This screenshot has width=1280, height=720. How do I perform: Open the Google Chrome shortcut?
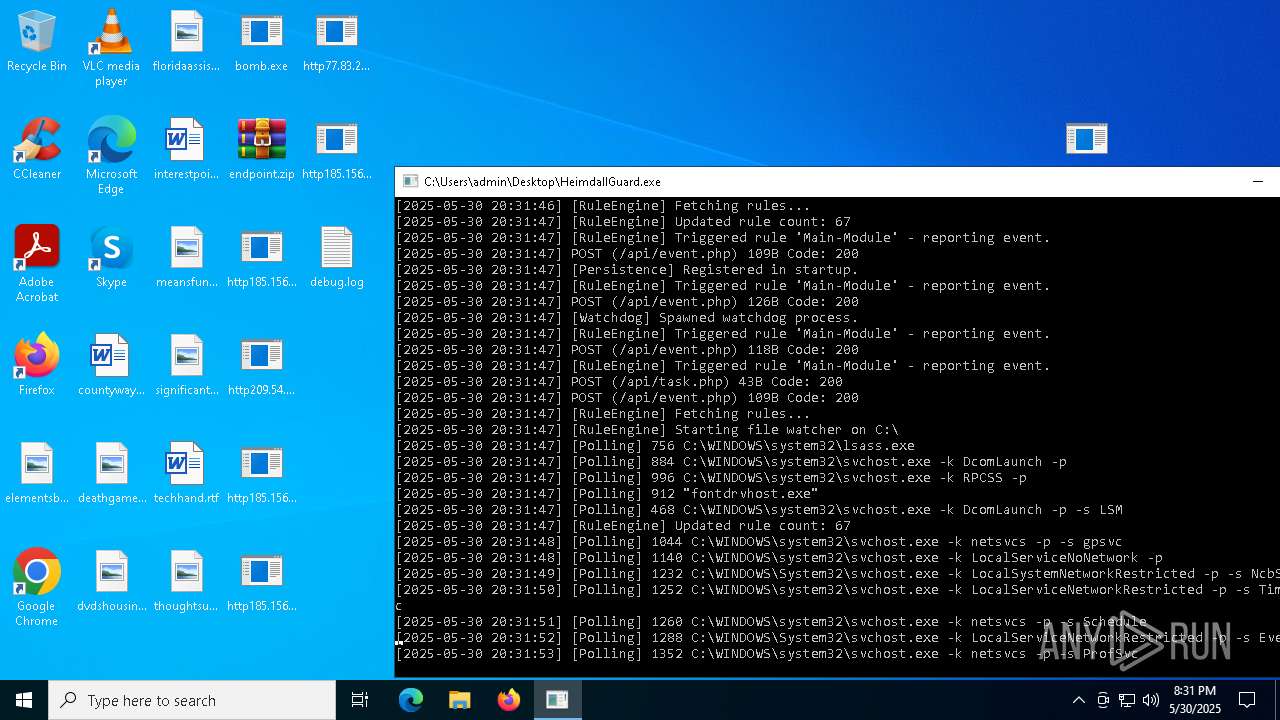[37, 587]
